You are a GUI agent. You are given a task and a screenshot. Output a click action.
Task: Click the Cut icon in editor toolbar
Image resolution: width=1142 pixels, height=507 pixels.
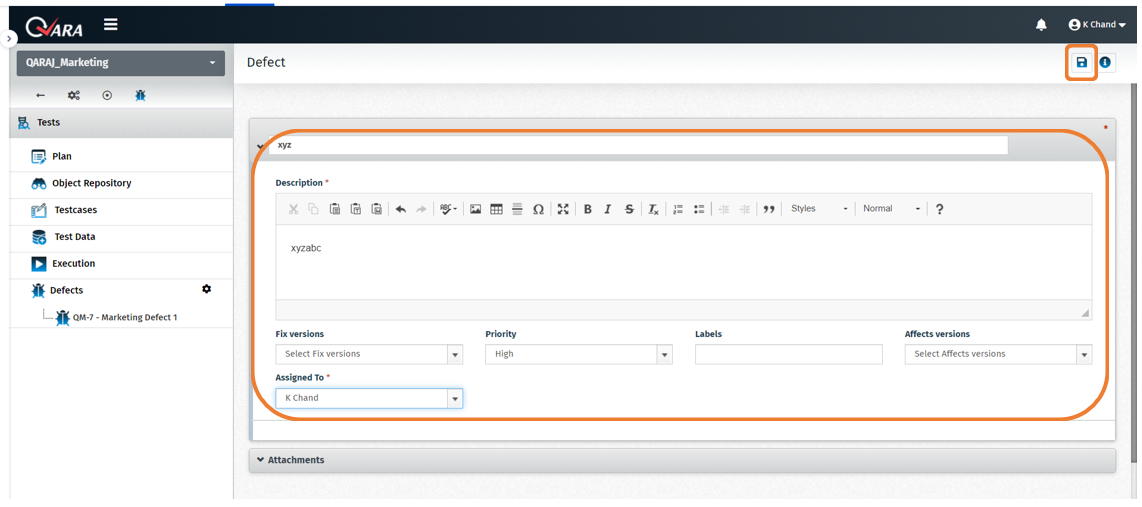tap(293, 209)
